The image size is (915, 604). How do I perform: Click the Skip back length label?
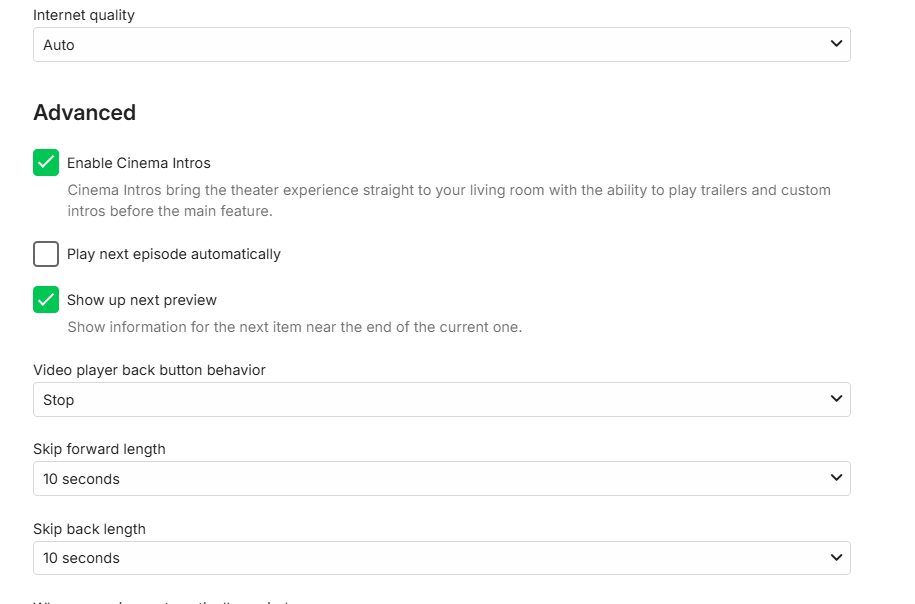[x=90, y=529]
